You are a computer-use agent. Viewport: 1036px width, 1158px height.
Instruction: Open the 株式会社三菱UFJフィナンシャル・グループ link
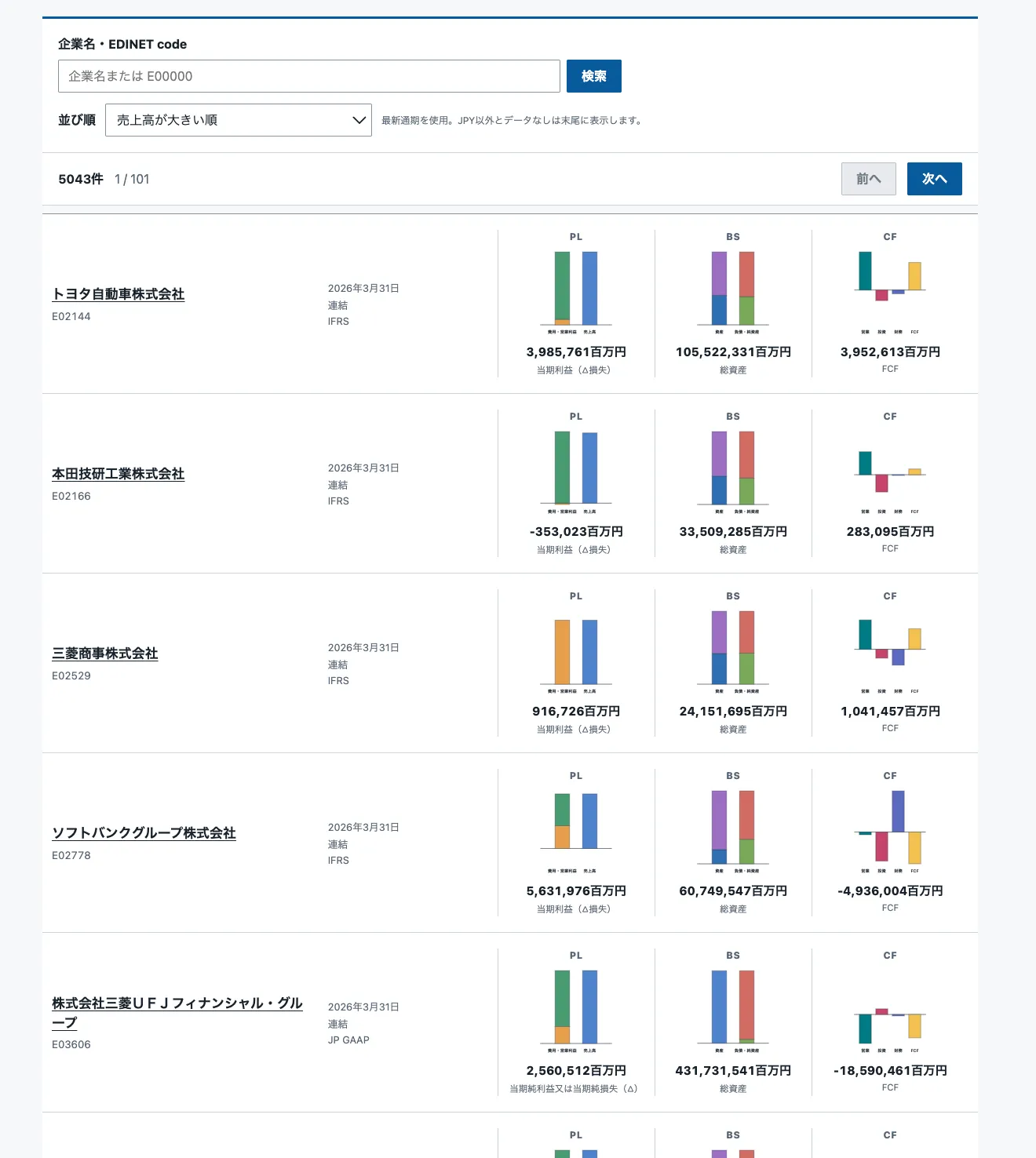pos(177,1013)
